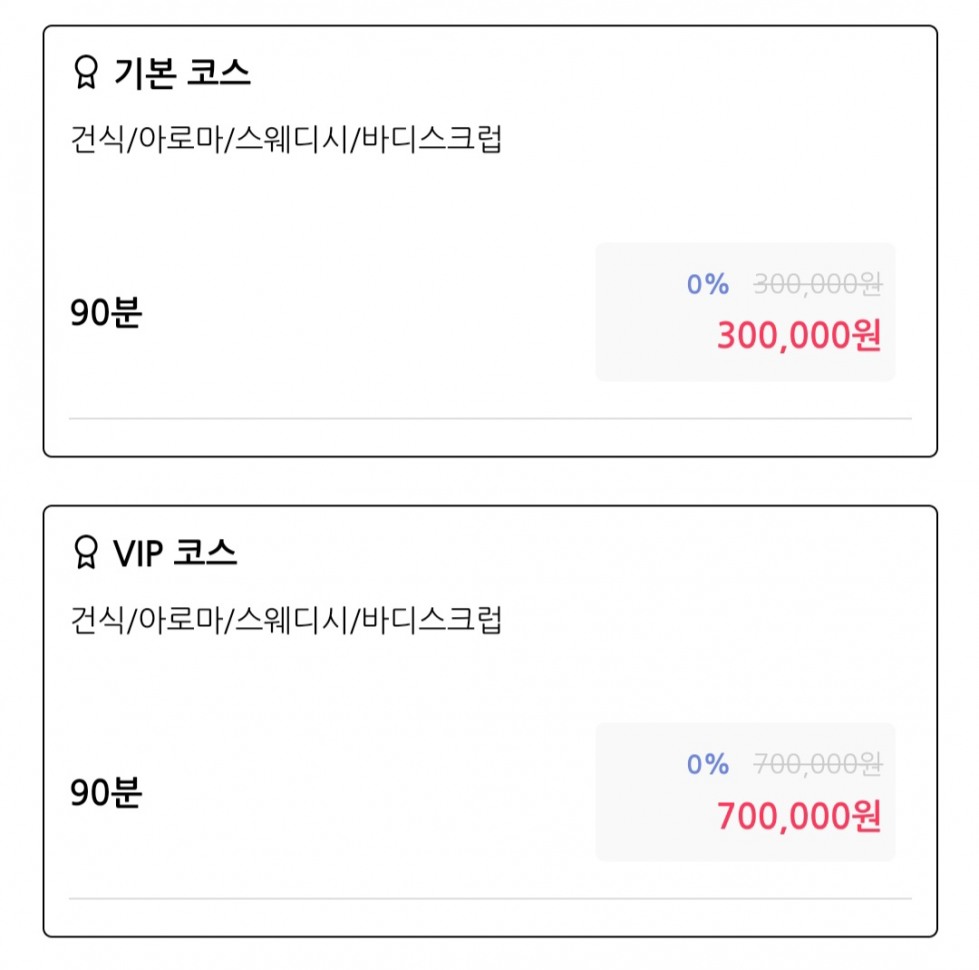Click the divider line below 기본 코스 90분
979x970 pixels.
[490, 419]
